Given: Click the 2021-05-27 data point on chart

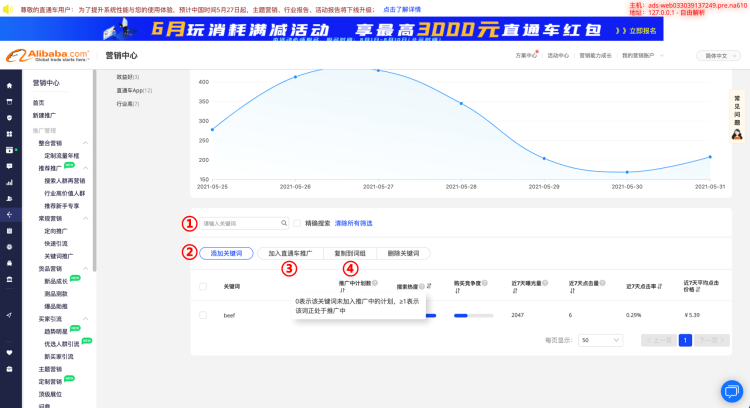Looking at the screenshot, I should pyautogui.click(x=378, y=70).
